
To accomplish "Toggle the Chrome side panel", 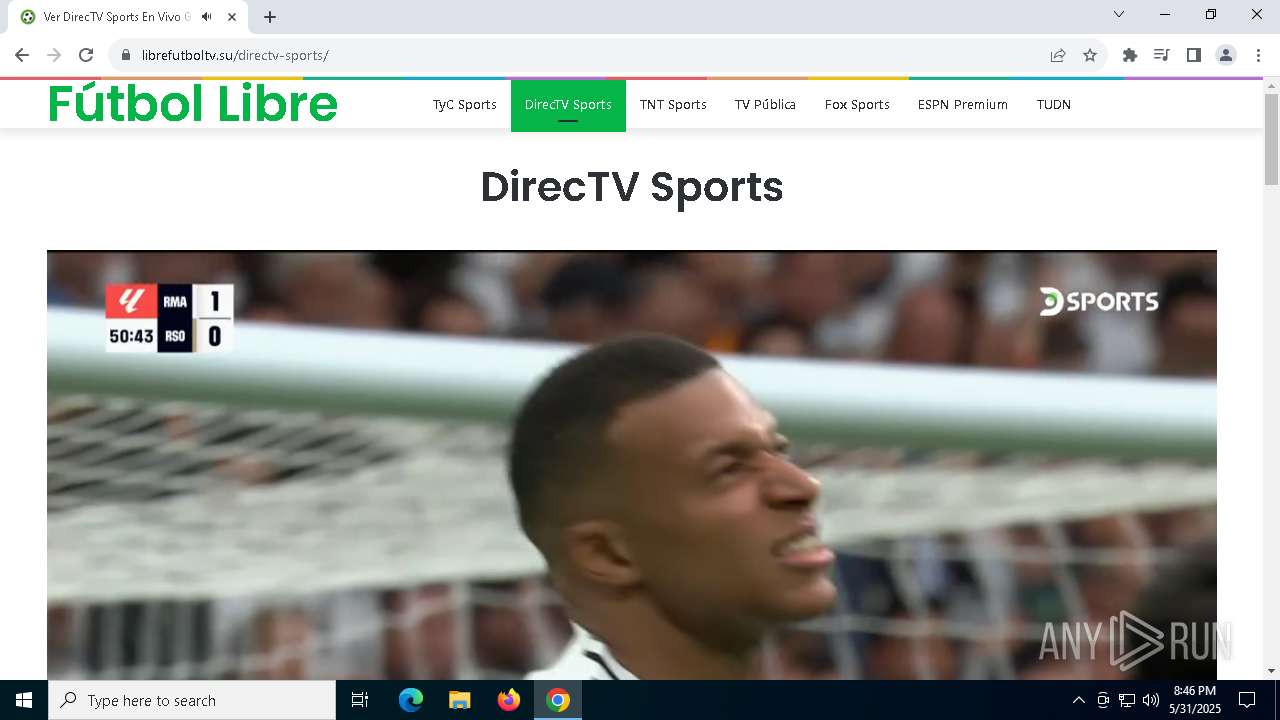I will [x=1194, y=55].
